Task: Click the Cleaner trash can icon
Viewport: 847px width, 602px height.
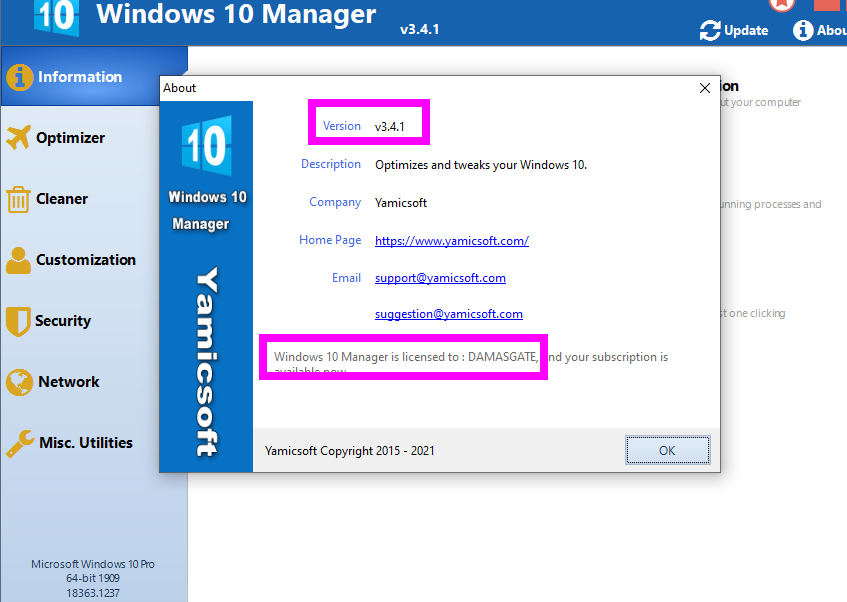Action: [18, 199]
